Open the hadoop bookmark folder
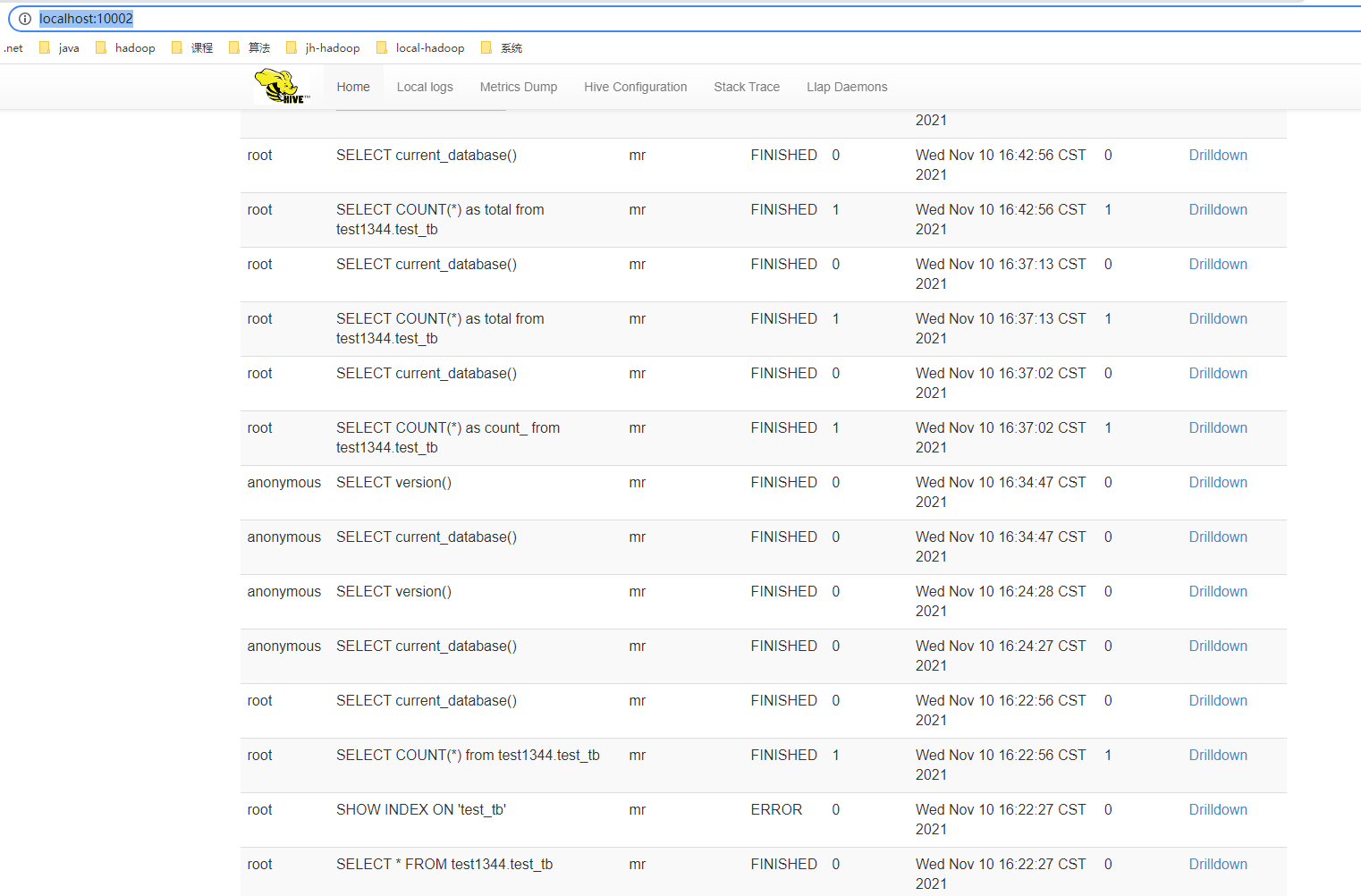1361x896 pixels. coord(125,48)
